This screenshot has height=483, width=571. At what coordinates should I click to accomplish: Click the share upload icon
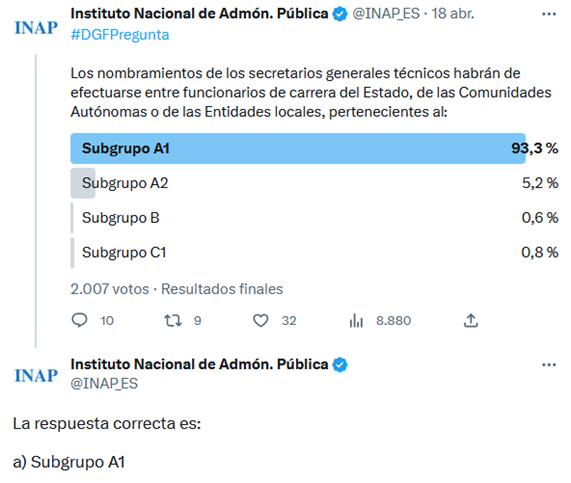[x=470, y=321]
